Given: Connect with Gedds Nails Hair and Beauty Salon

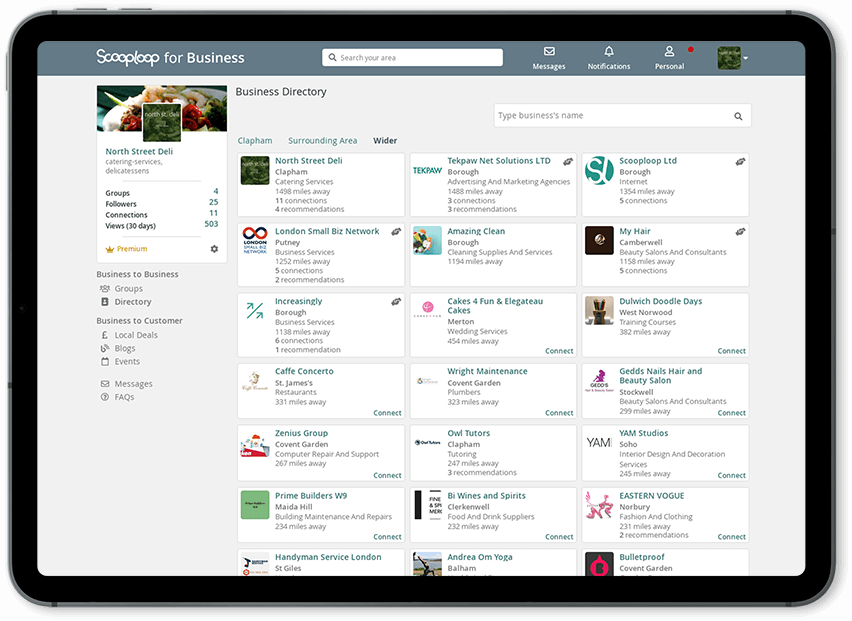Looking at the screenshot, I should (731, 413).
